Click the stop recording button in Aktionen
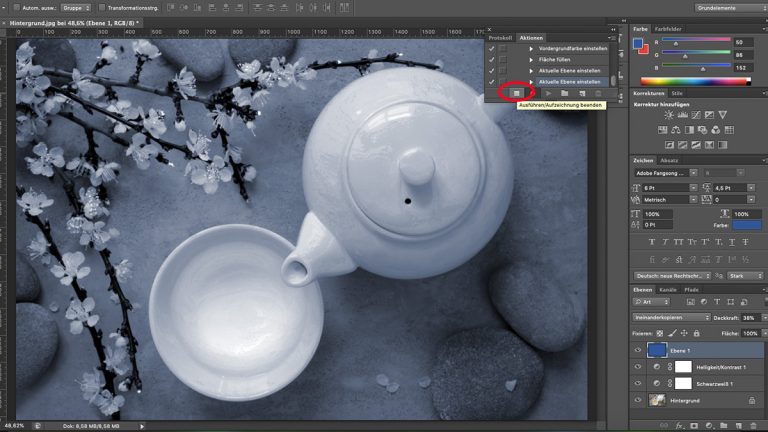The width and height of the screenshot is (768, 432). 516,93
